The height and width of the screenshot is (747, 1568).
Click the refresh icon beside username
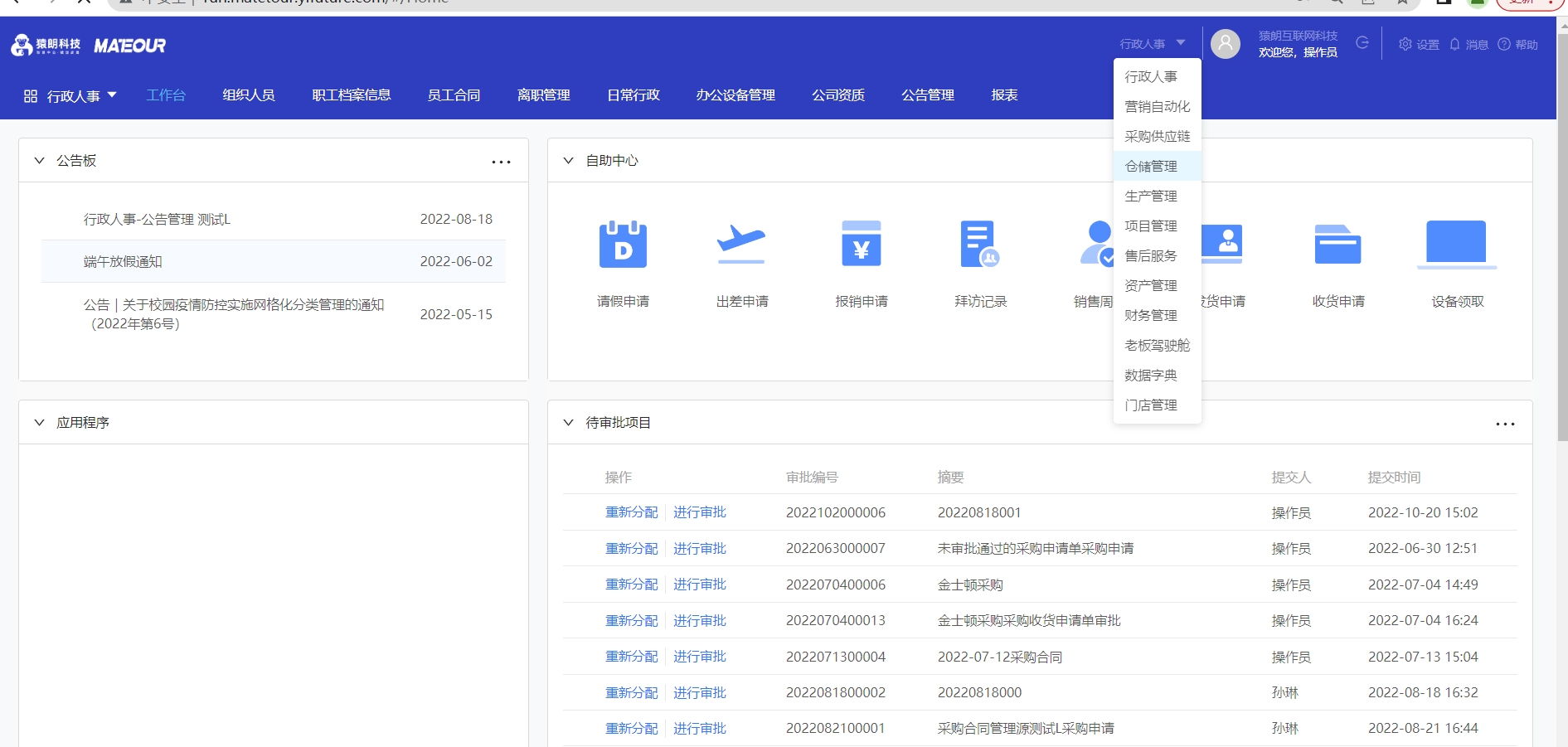pos(1362,43)
